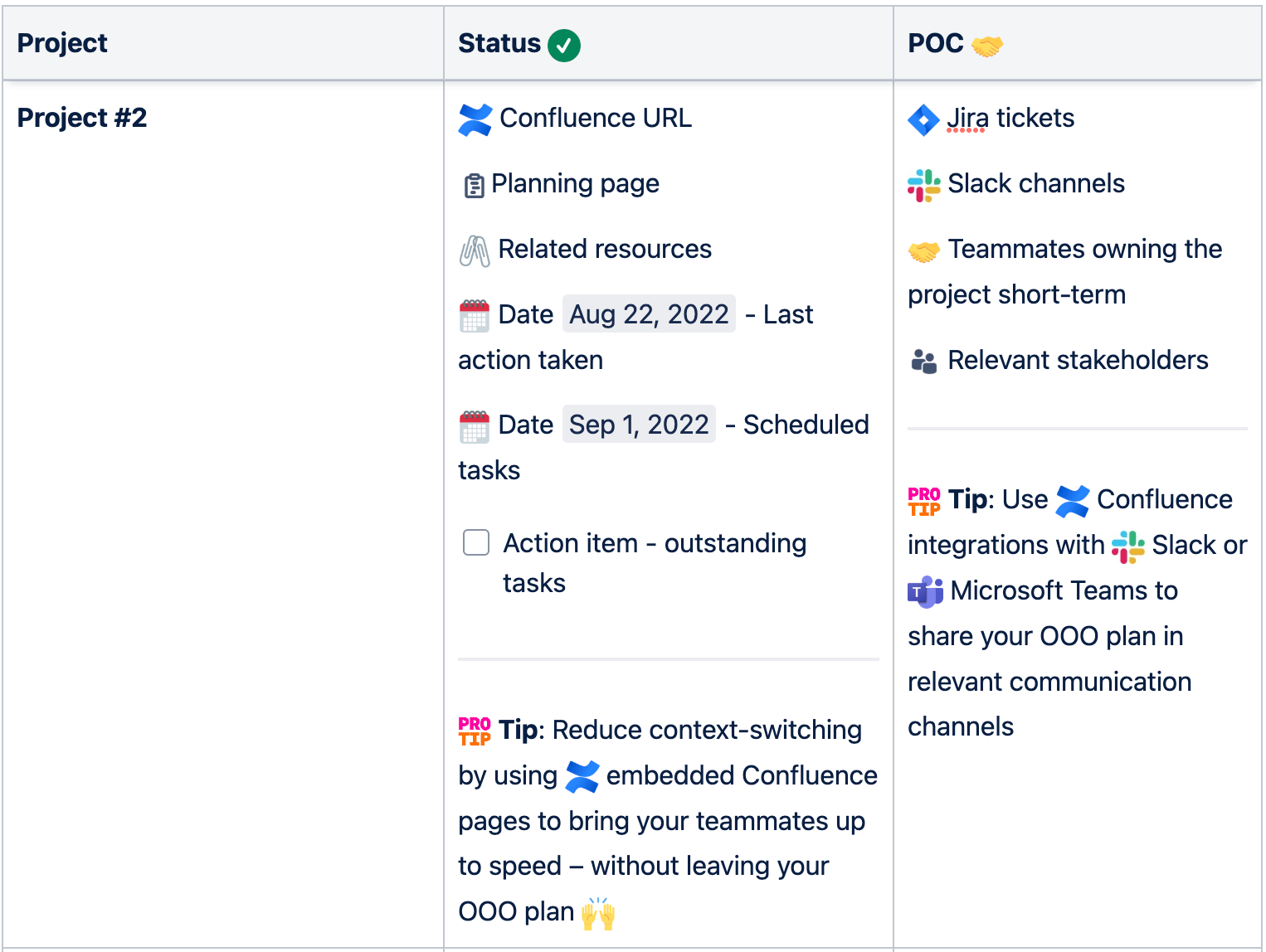Click the people icon beside Relevant stakeholders

coord(923,362)
